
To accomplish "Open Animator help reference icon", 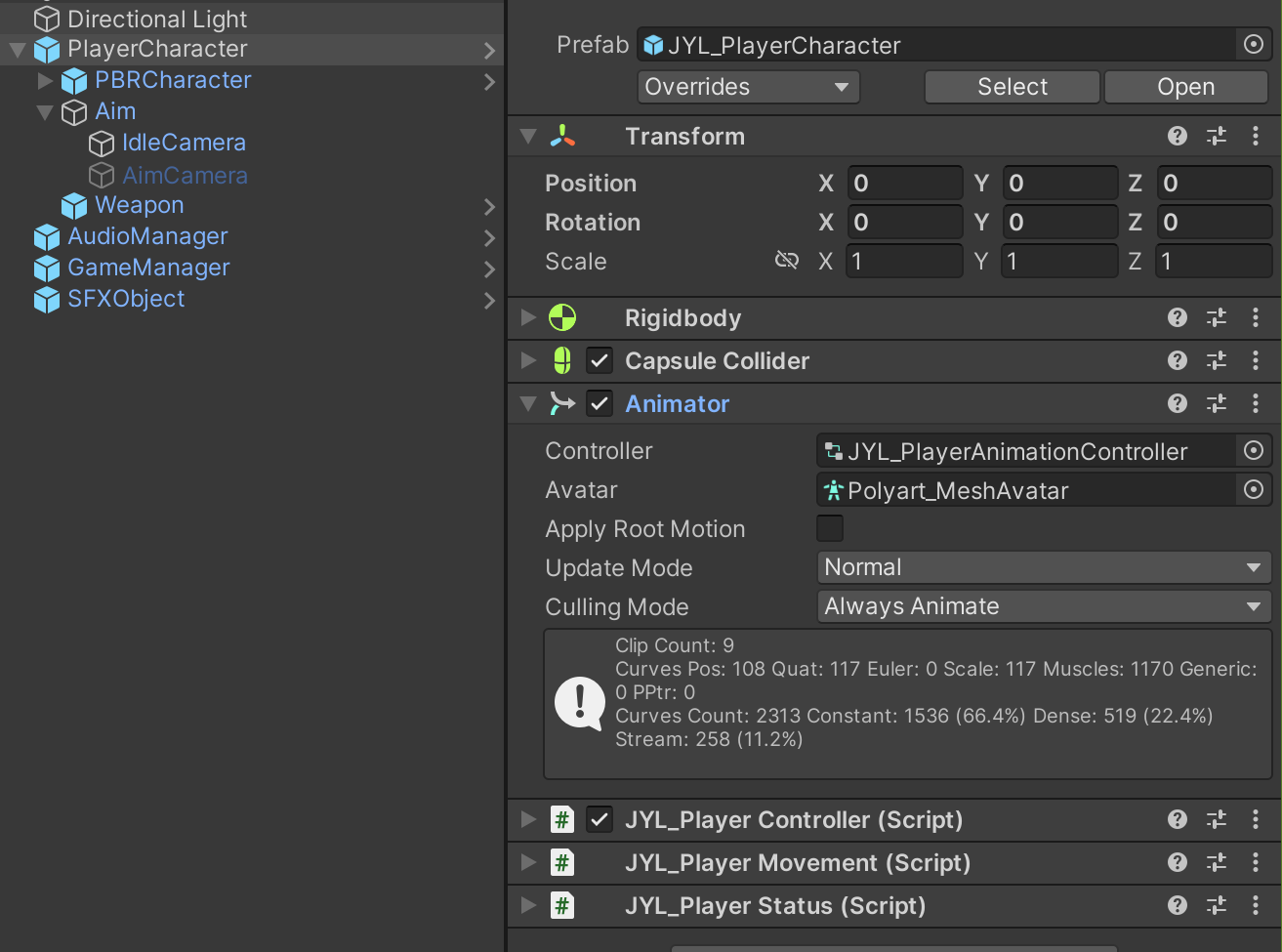I will (1178, 403).
